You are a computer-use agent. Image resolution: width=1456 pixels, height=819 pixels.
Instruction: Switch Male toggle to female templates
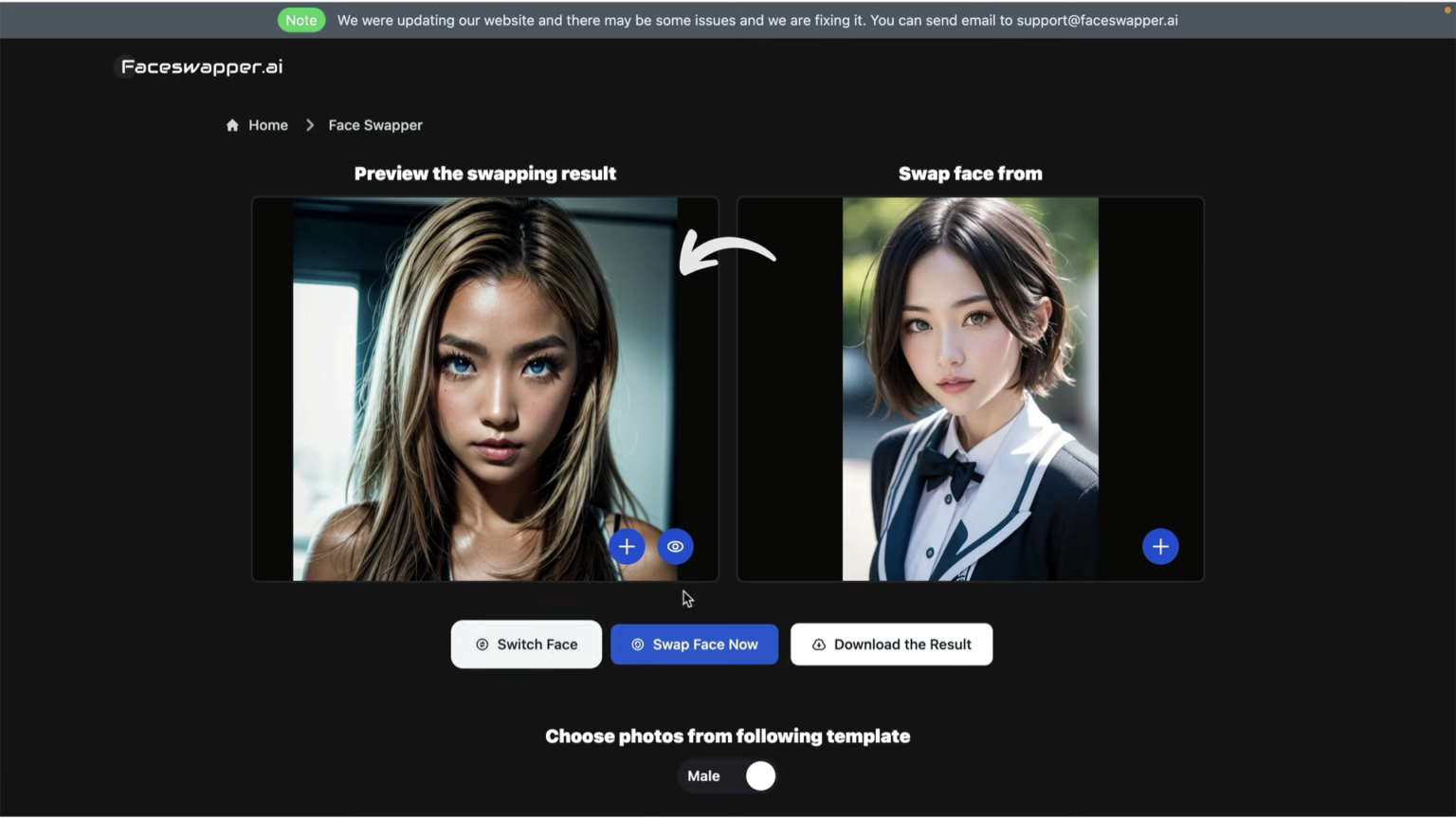coord(759,775)
